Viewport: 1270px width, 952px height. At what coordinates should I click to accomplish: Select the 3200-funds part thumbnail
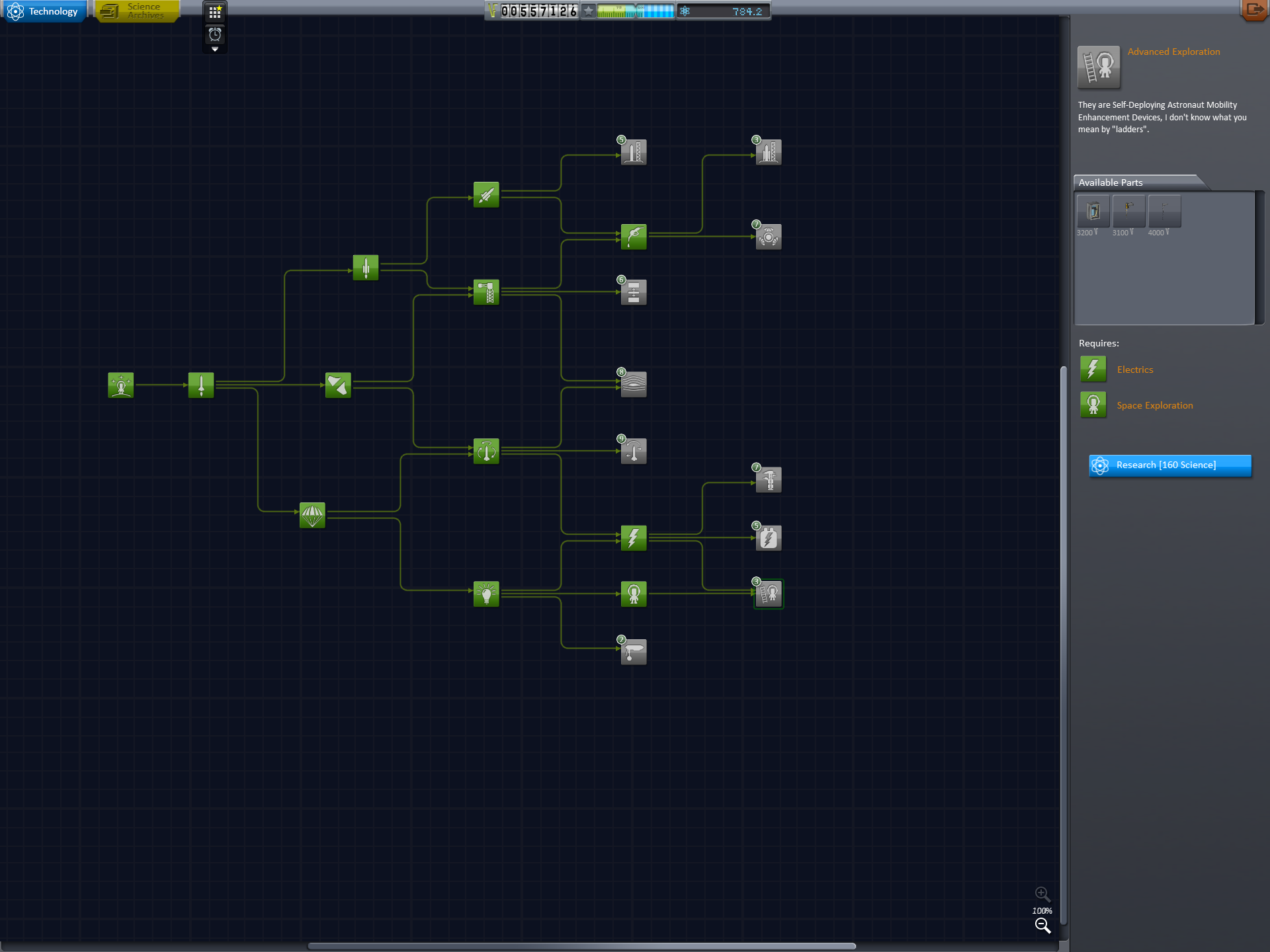point(1093,212)
